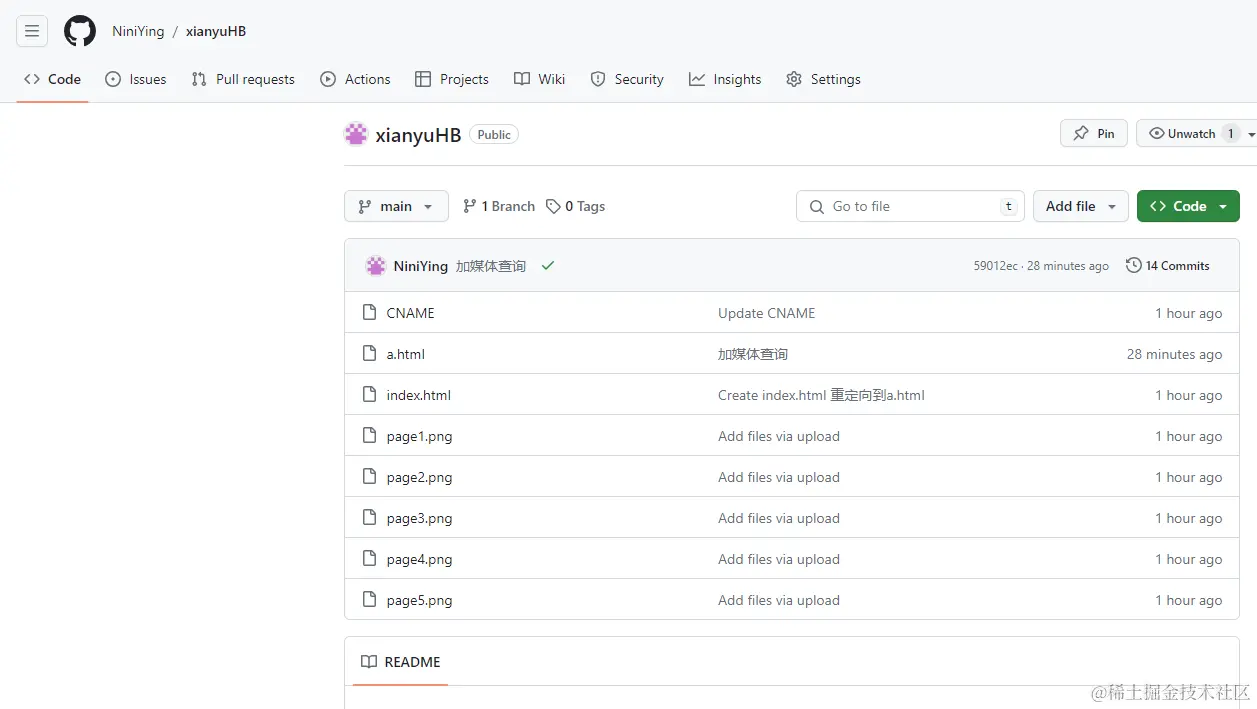Click the xianyuHB repository title

418,135
